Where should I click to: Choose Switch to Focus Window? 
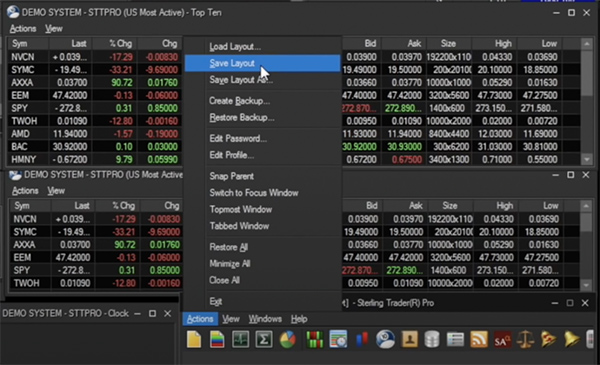[x=262, y=193]
